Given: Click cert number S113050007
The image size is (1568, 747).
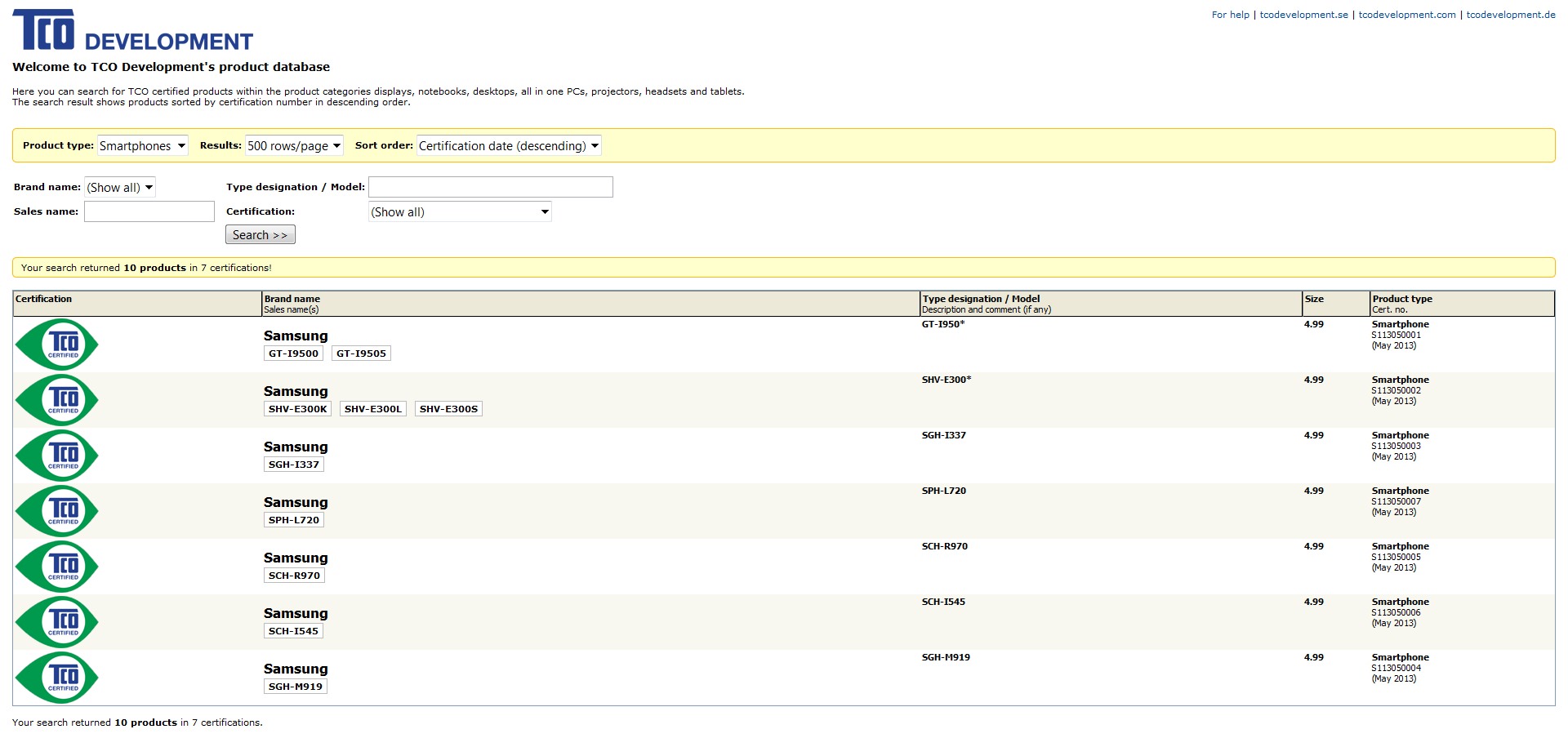Looking at the screenshot, I should (x=1396, y=501).
